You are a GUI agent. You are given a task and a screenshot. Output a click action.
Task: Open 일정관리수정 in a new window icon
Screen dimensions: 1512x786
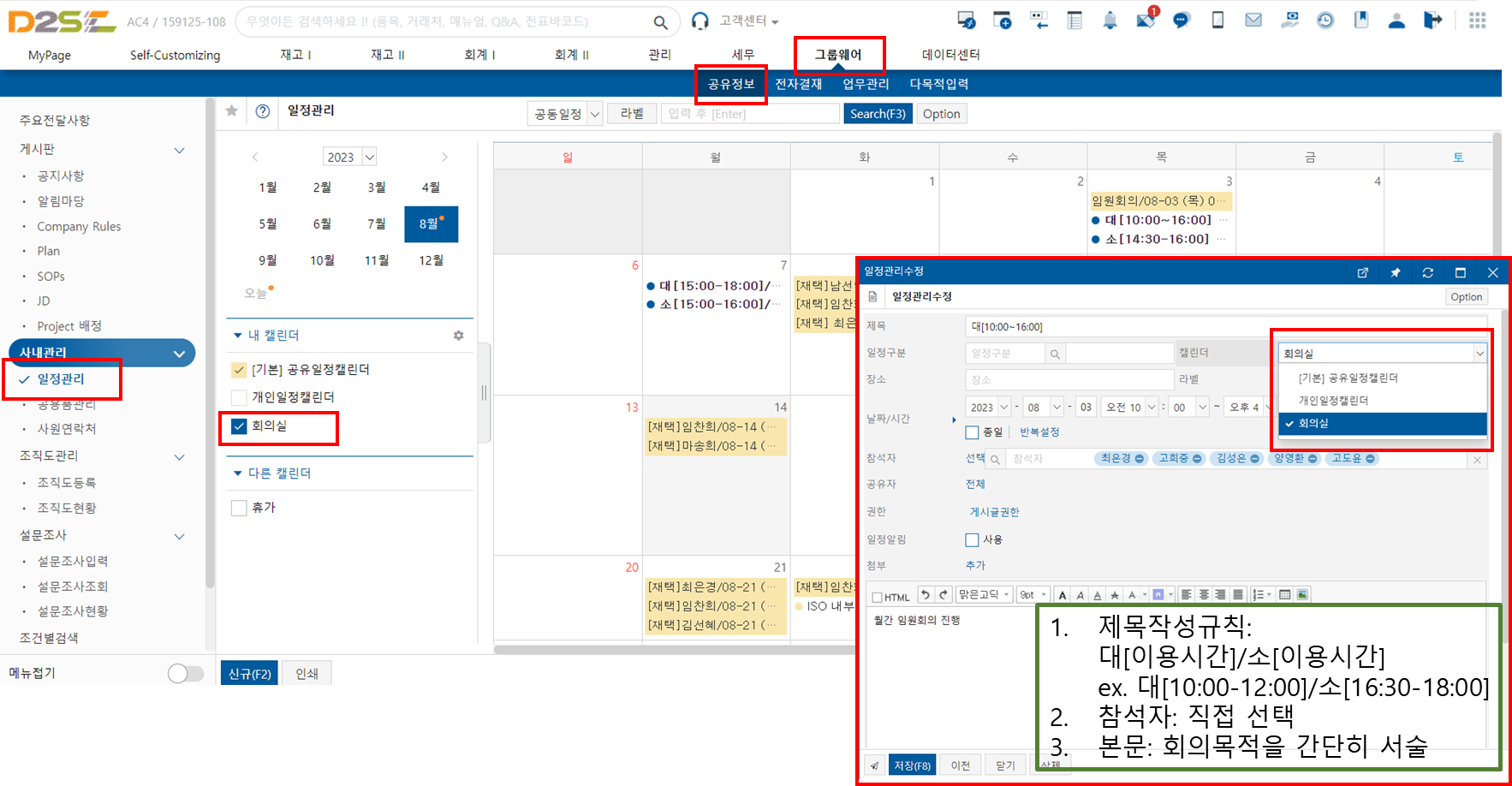point(1363,272)
